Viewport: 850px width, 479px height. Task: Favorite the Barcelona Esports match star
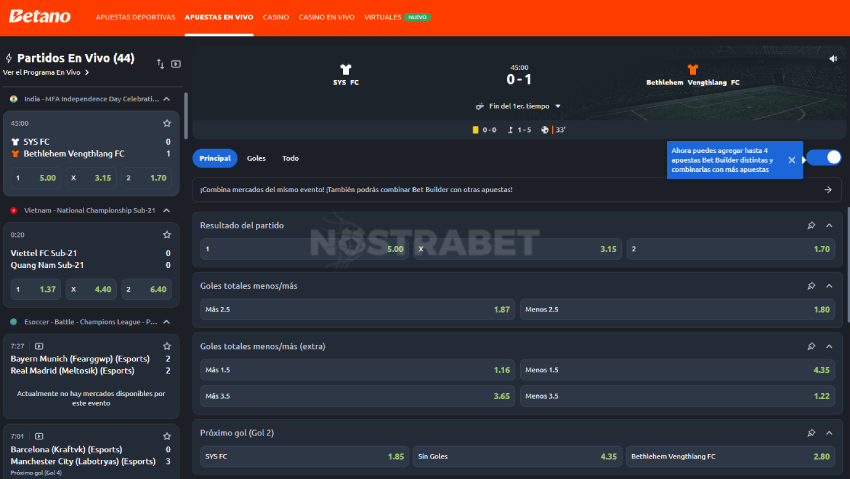point(167,436)
